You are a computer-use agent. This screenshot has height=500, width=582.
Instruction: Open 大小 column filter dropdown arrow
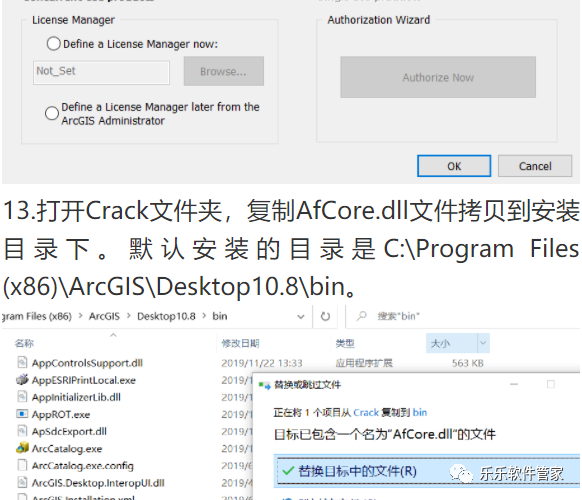[x=483, y=343]
